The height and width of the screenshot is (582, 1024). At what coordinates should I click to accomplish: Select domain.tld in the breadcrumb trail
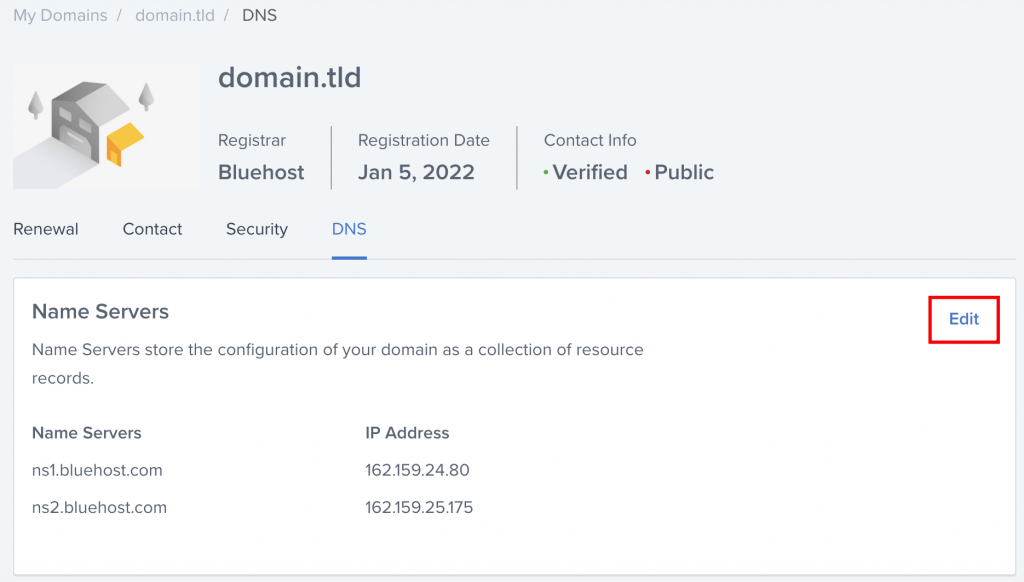[174, 15]
